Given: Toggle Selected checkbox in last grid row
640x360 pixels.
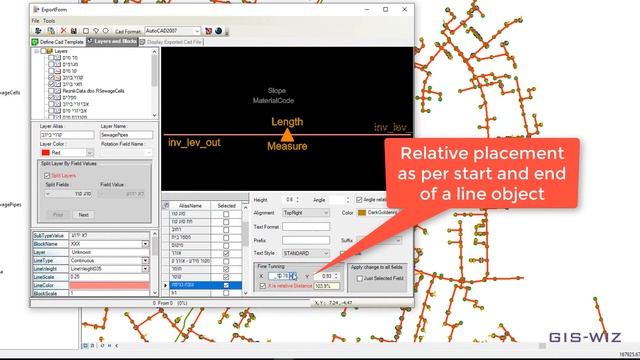Looking at the screenshot, I should pyautogui.click(x=226, y=293).
